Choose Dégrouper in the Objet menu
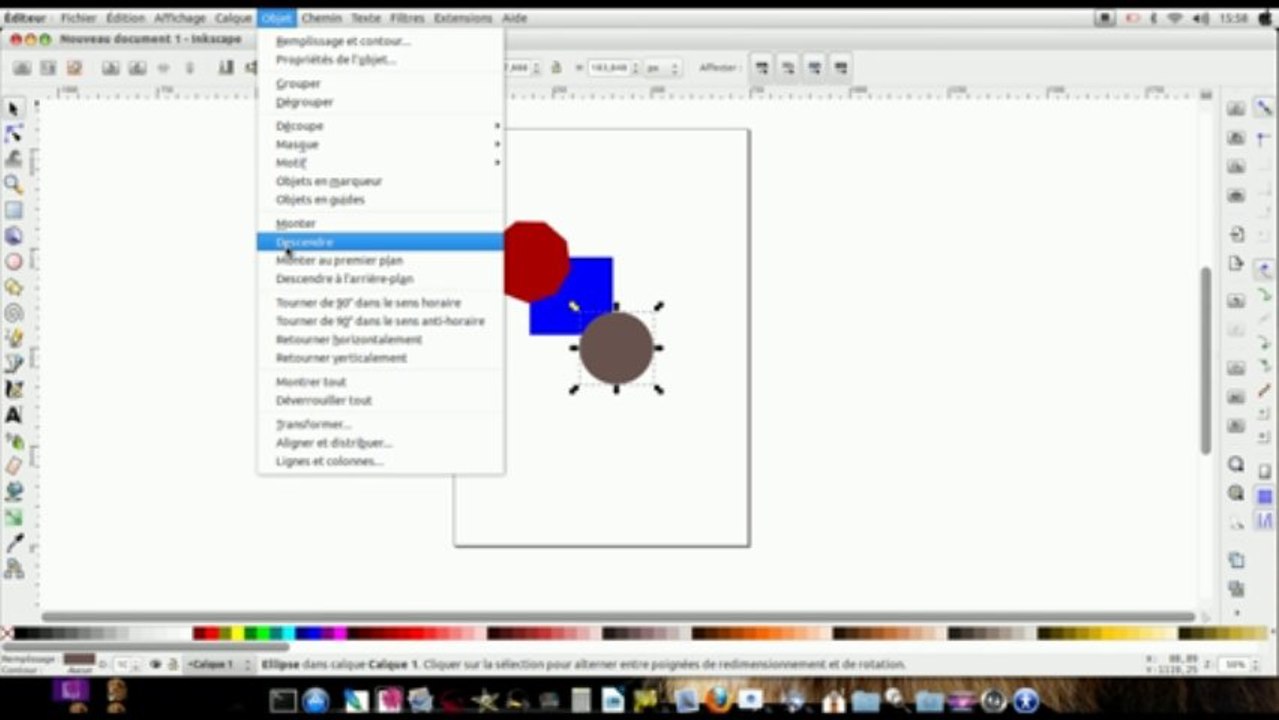 (x=380, y=102)
